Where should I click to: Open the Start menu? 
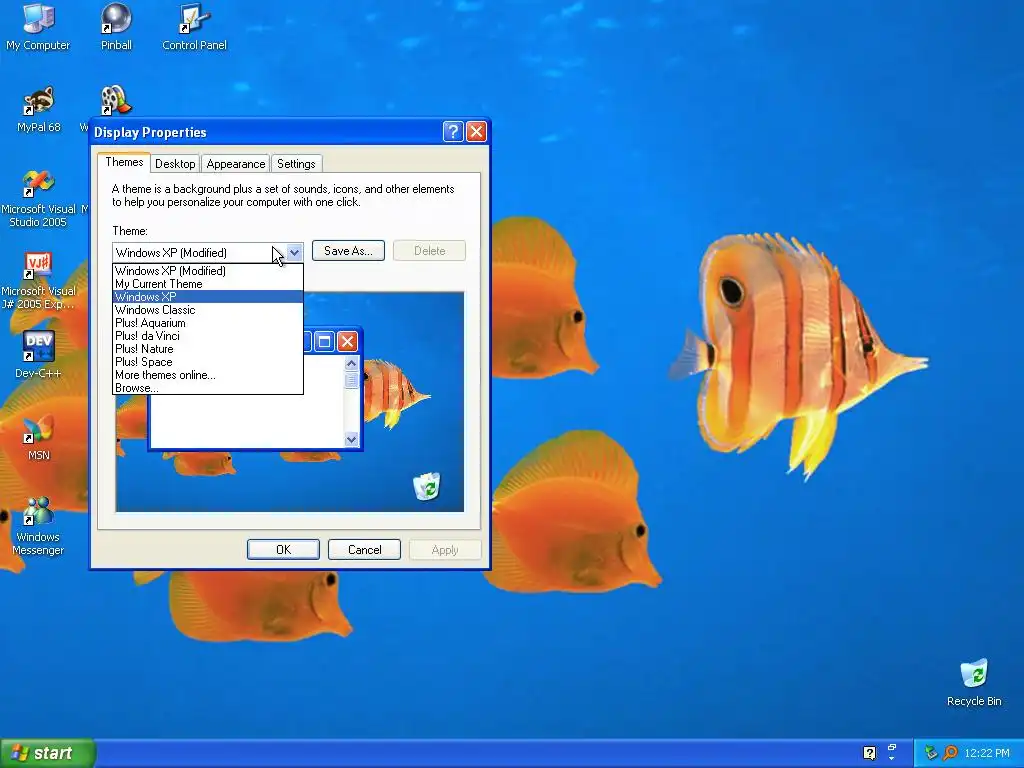48,753
